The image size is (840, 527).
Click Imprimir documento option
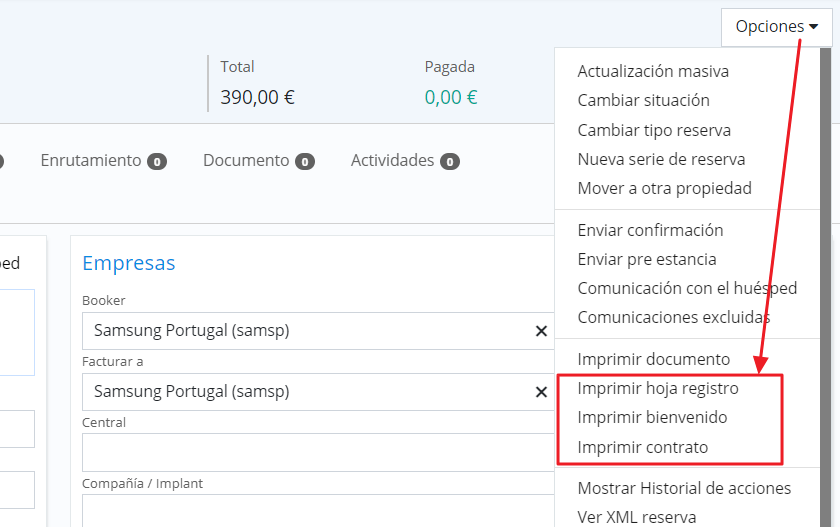(x=654, y=359)
